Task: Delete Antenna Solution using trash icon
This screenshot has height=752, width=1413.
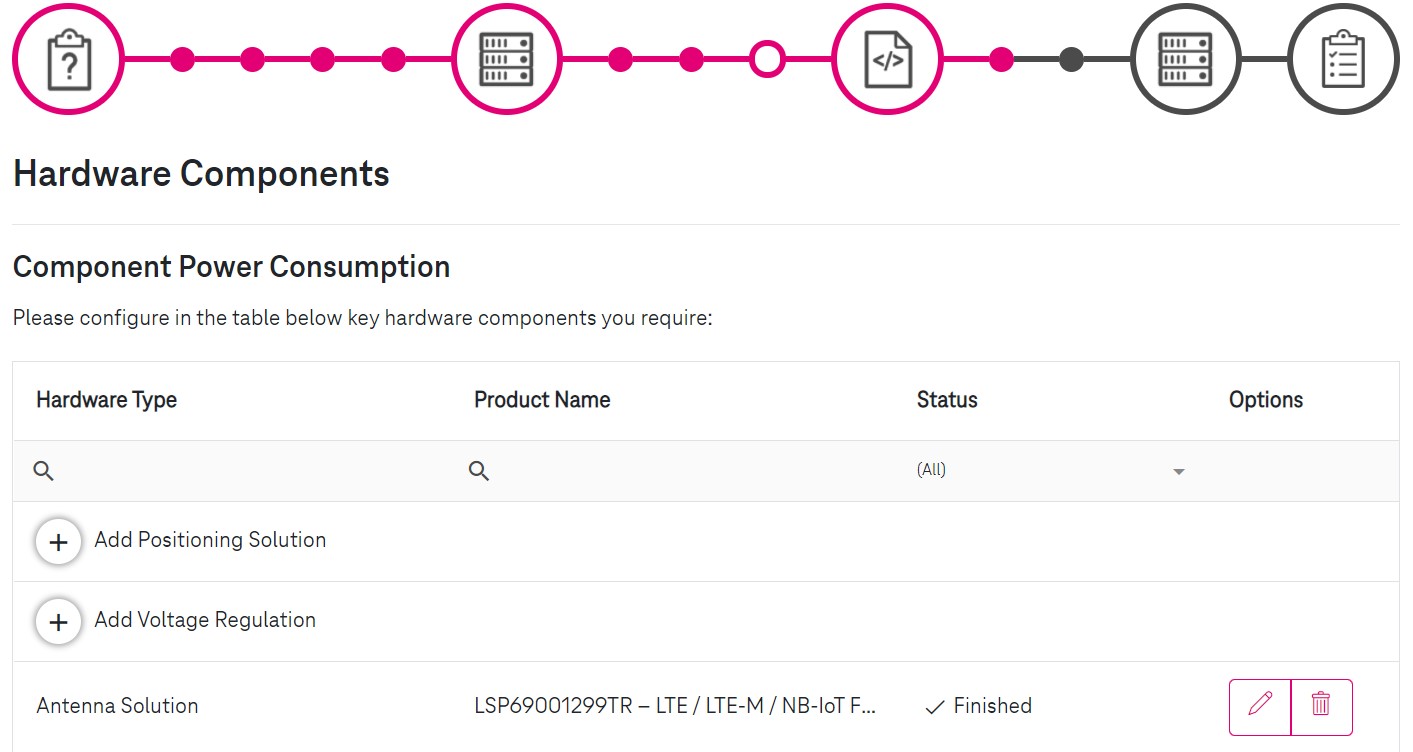Action: [x=1321, y=707]
